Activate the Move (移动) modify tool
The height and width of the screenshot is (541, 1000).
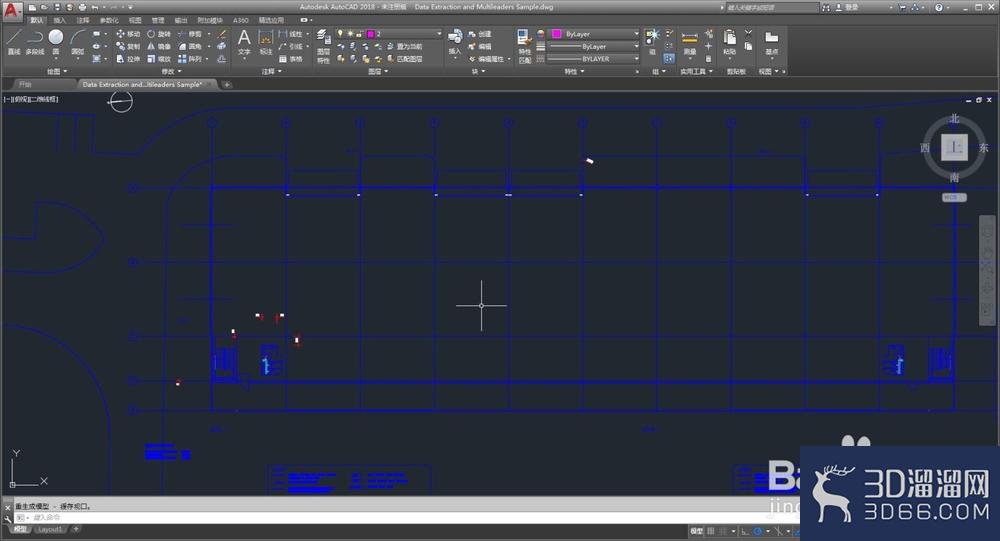click(128, 34)
